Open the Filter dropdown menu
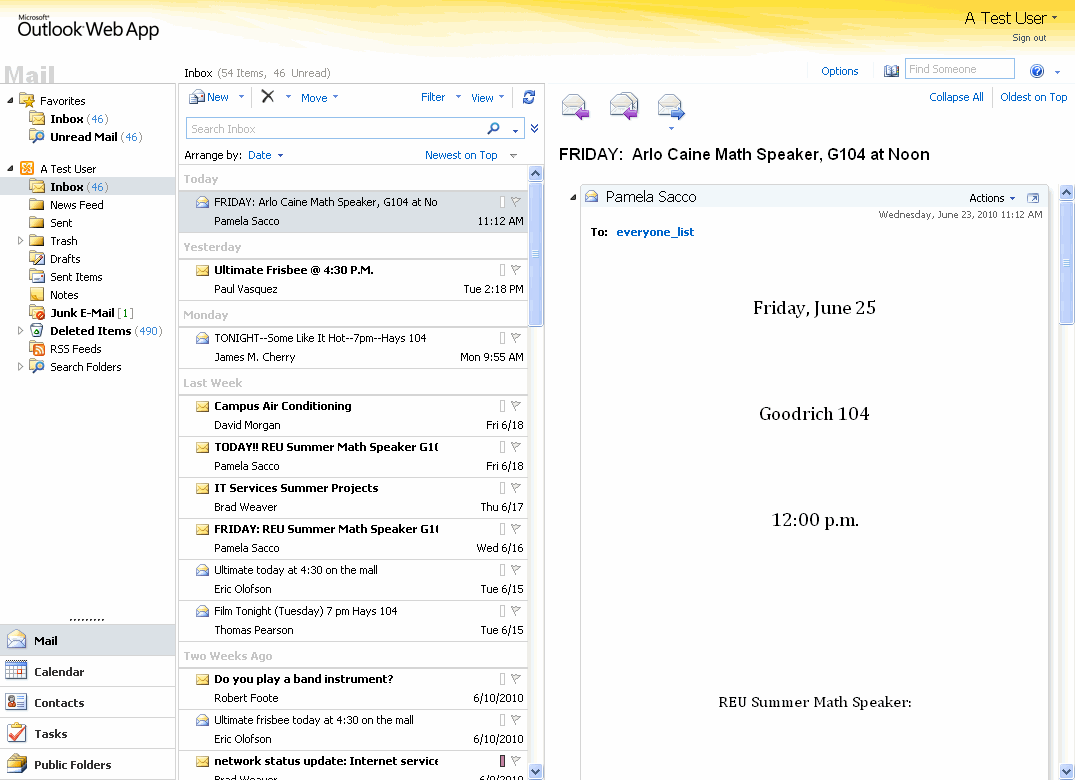 click(x=440, y=97)
